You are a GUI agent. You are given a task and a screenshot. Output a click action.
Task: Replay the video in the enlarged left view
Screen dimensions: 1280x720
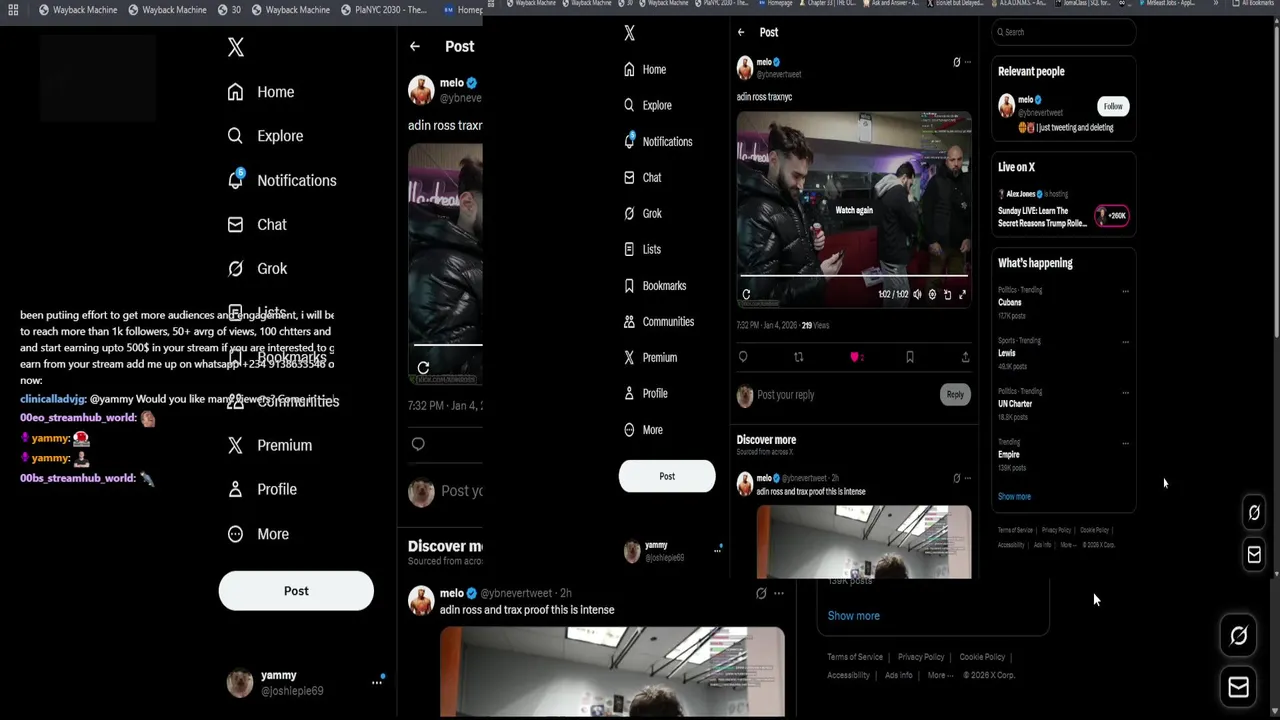(x=423, y=368)
